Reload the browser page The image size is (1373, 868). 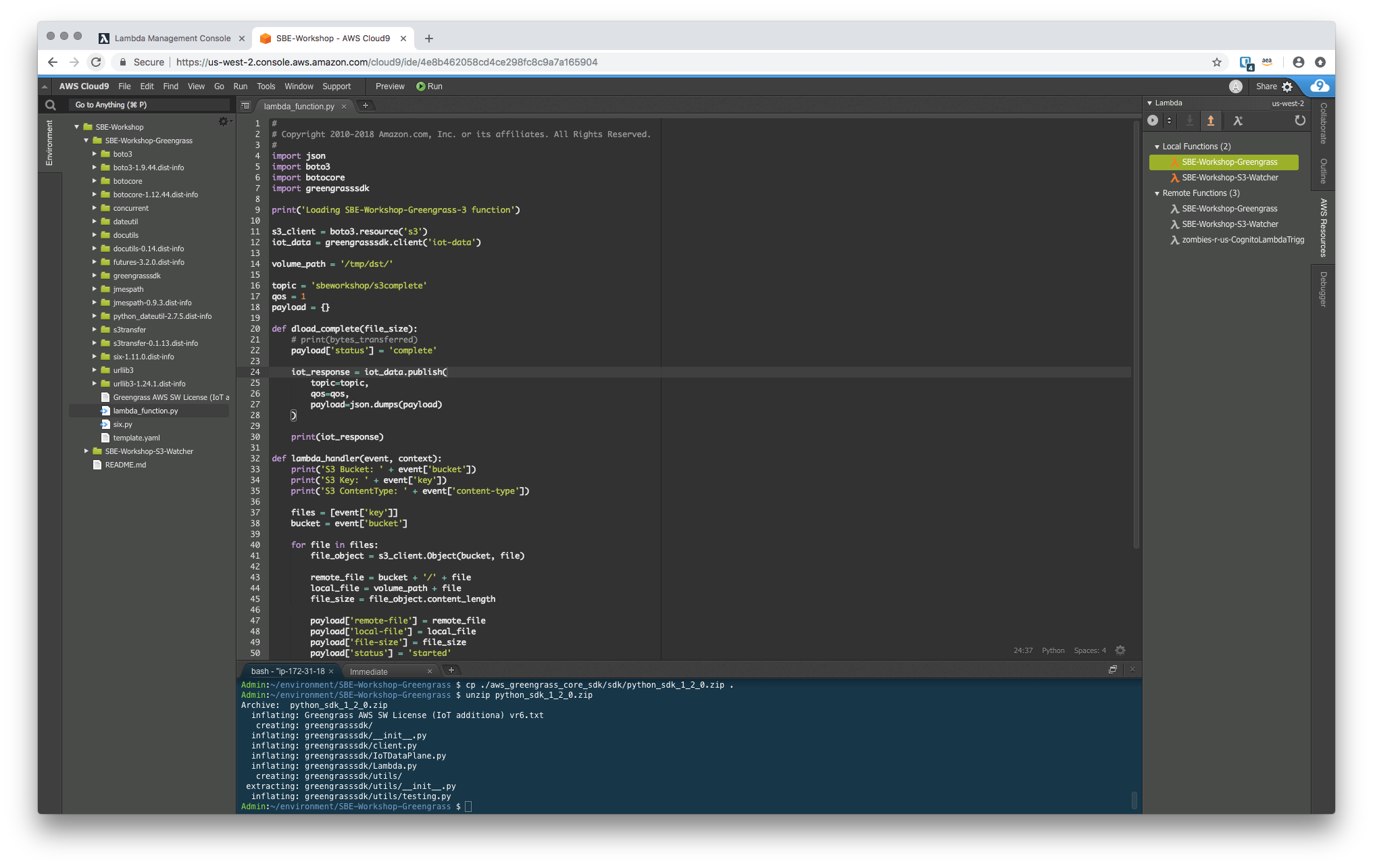96,62
